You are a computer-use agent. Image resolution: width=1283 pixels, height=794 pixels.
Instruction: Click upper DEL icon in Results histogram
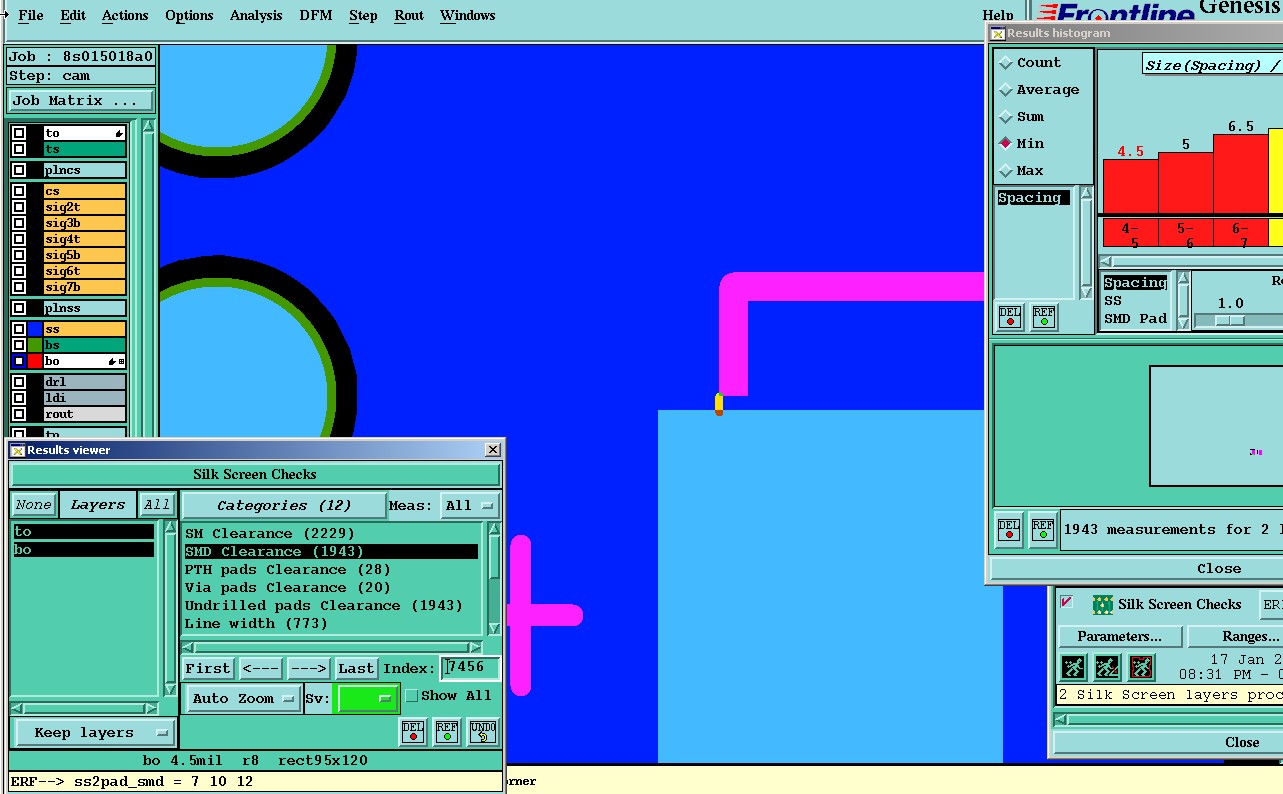tap(1010, 317)
